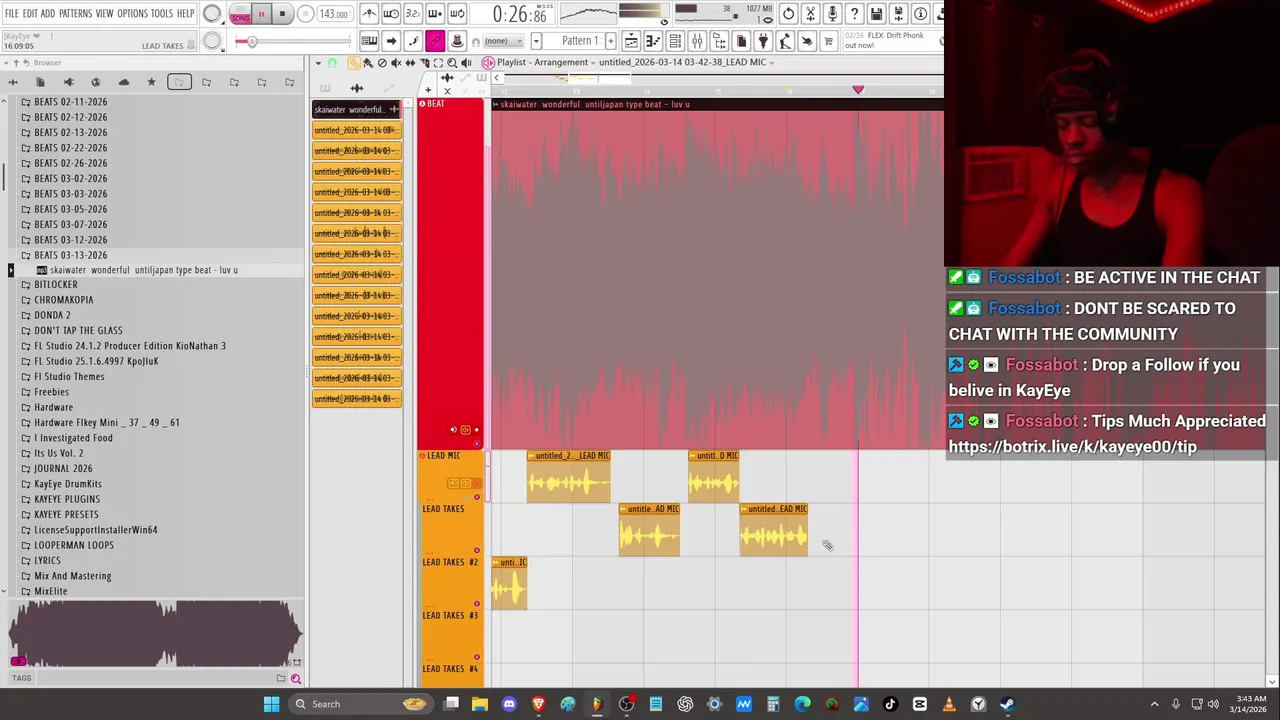Select the skaiwater wonderful beat file
1280x720 pixels.
[144, 270]
